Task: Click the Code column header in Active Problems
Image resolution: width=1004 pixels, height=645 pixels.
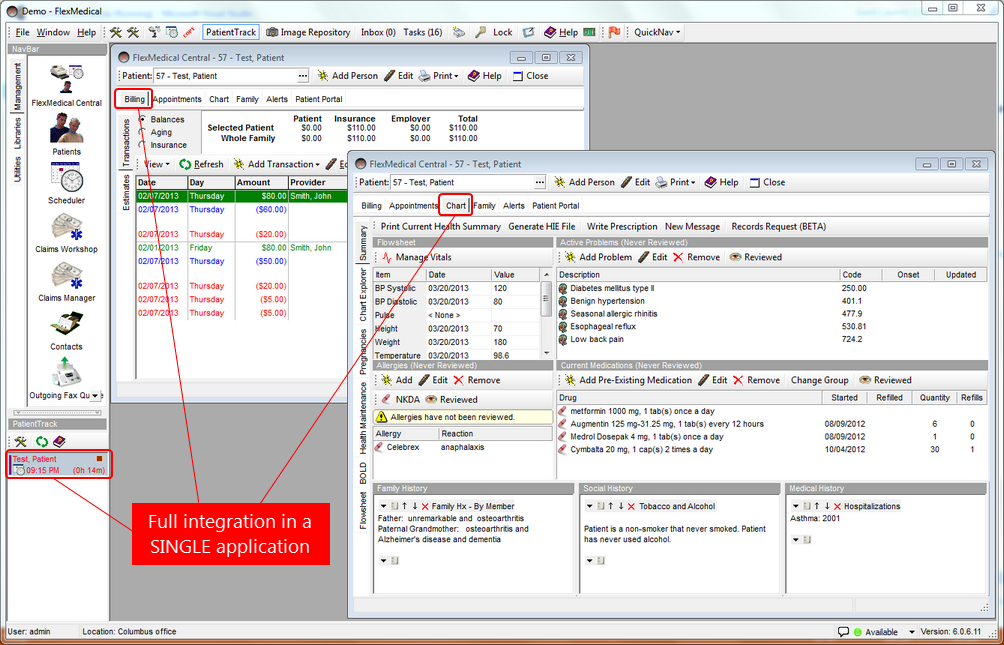Action: point(861,275)
